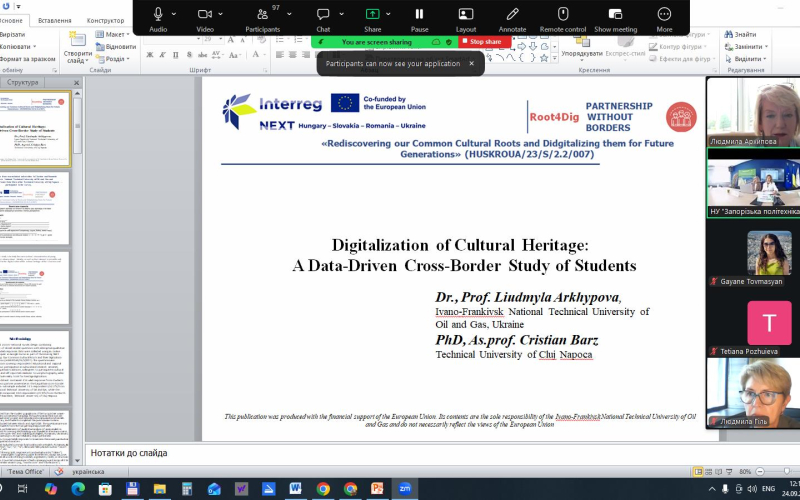Close the slides pane

point(77,83)
